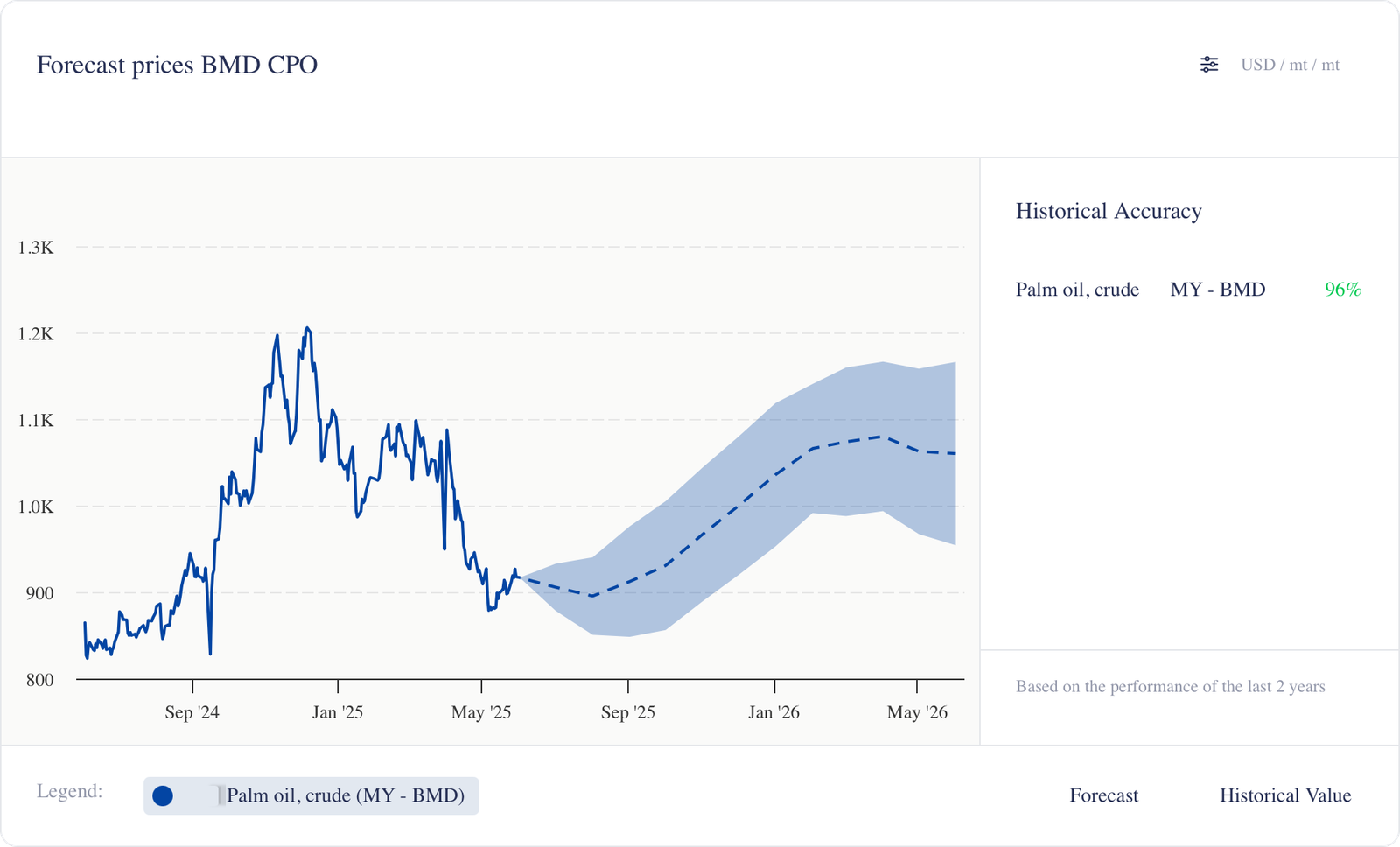The image size is (1400, 847).
Task: Click the Forecast prices BMD CPO title
Action: click(177, 65)
